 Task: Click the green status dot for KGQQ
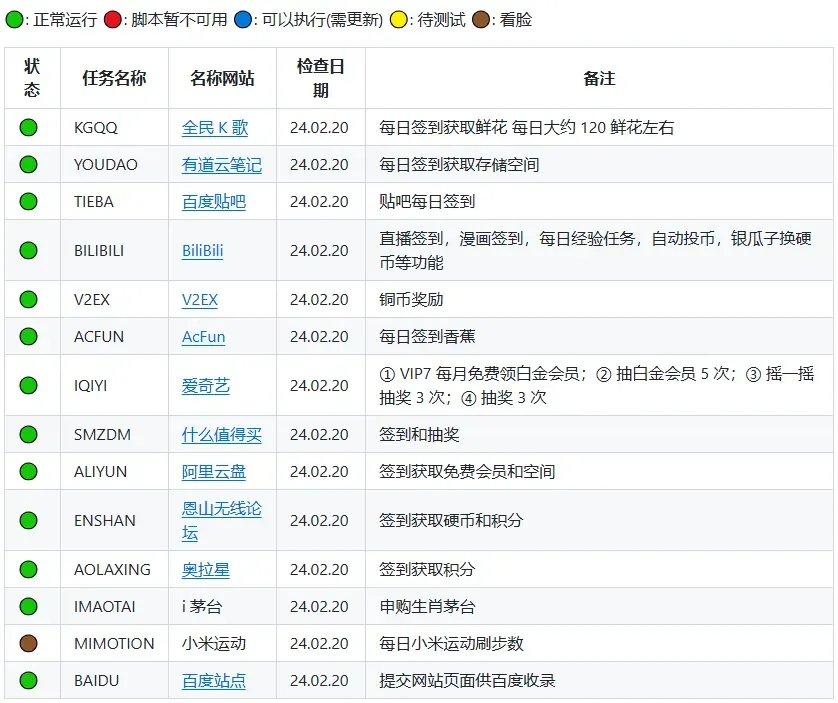[30, 127]
